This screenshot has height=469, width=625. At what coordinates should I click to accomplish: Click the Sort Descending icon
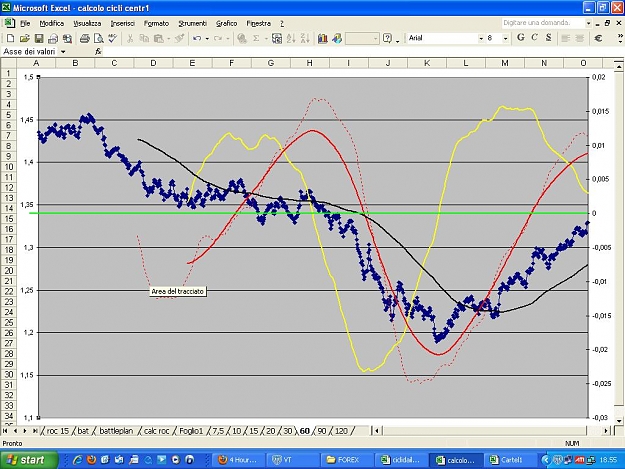click(305, 38)
